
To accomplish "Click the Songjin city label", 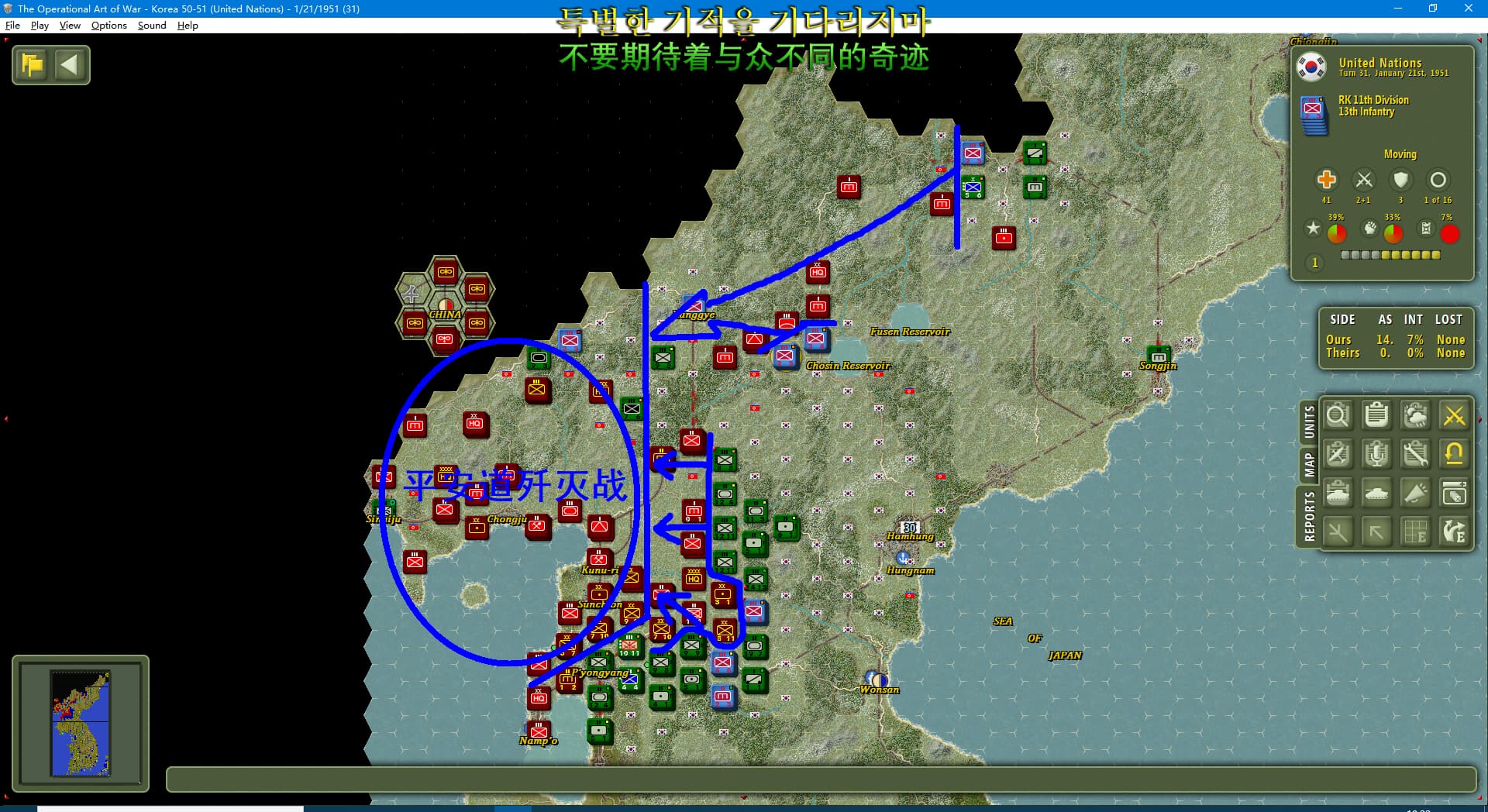I will click(x=1158, y=366).
